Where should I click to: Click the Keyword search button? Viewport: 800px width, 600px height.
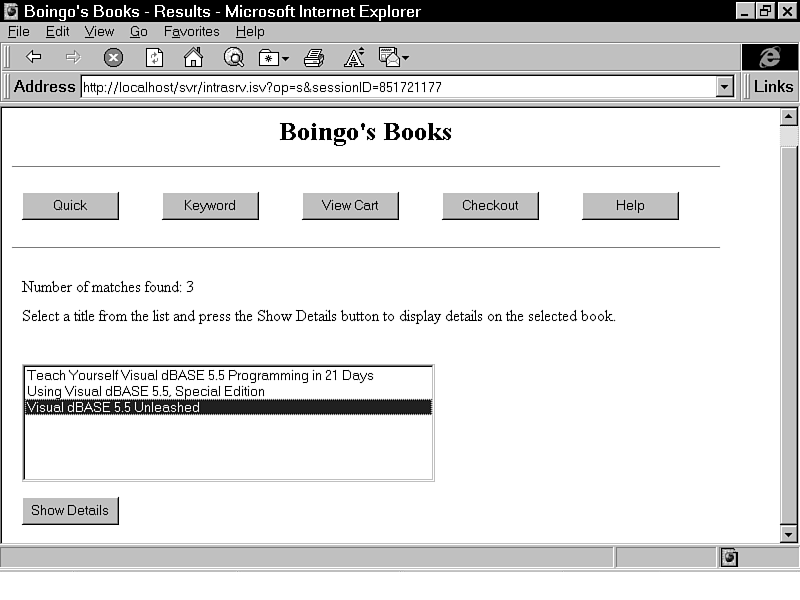tap(210, 206)
